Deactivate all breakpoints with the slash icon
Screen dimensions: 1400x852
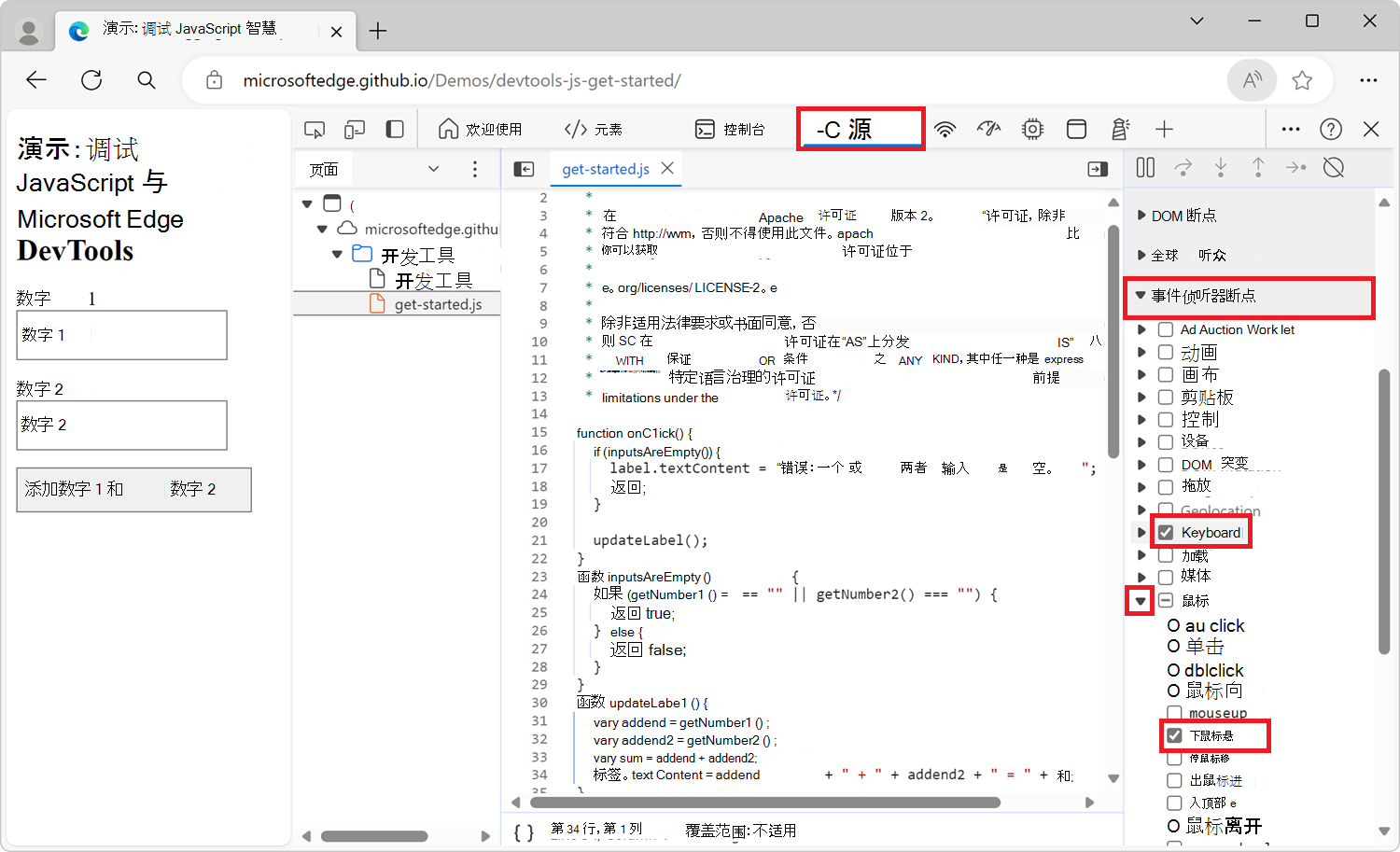[x=1333, y=168]
